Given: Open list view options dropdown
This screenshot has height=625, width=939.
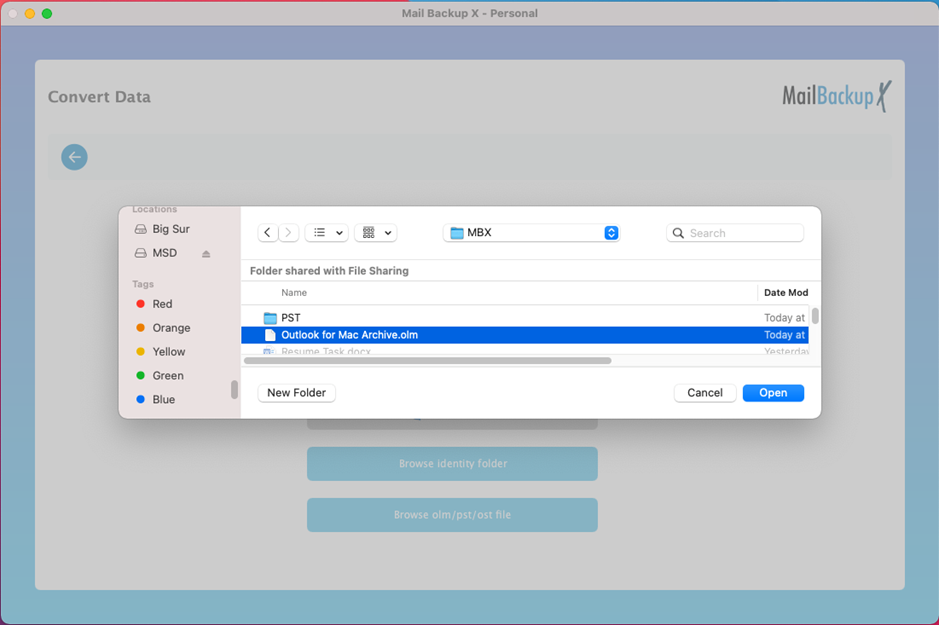Looking at the screenshot, I should [x=327, y=232].
